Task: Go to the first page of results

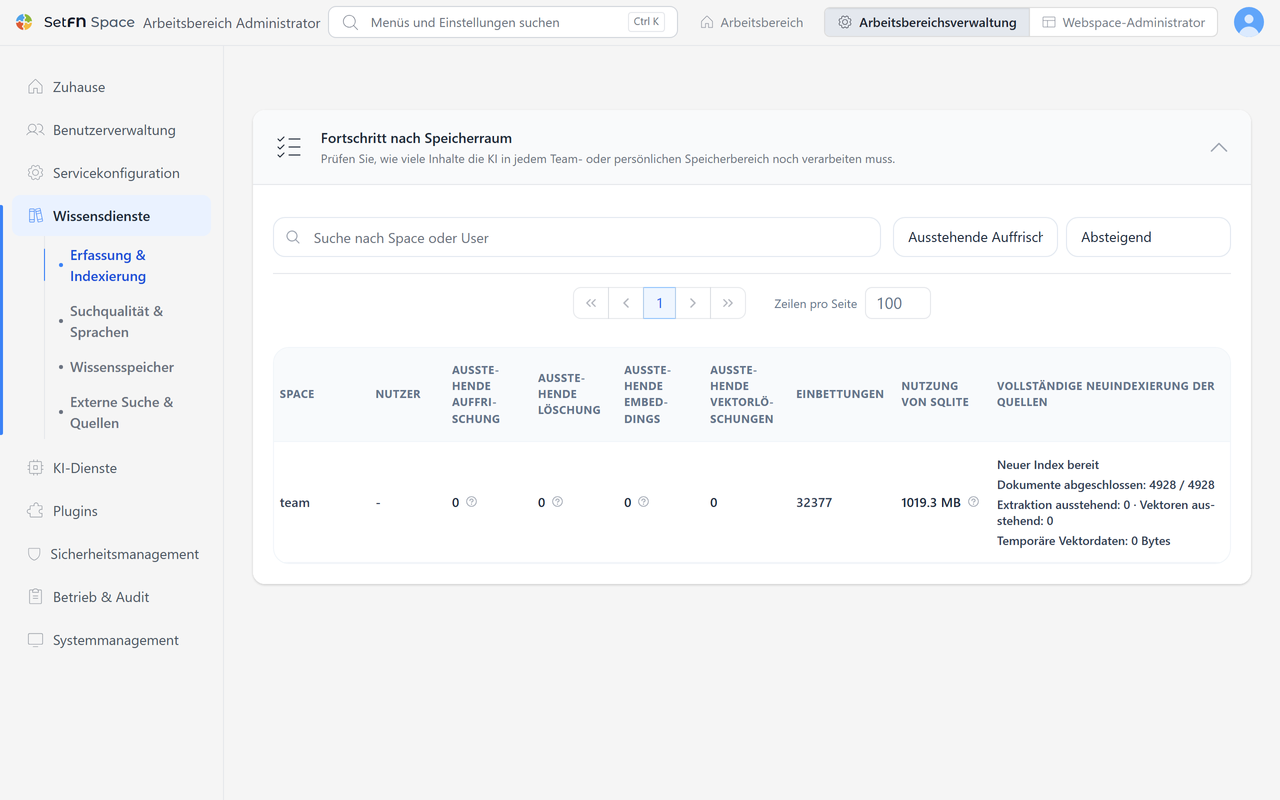Action: tap(591, 303)
